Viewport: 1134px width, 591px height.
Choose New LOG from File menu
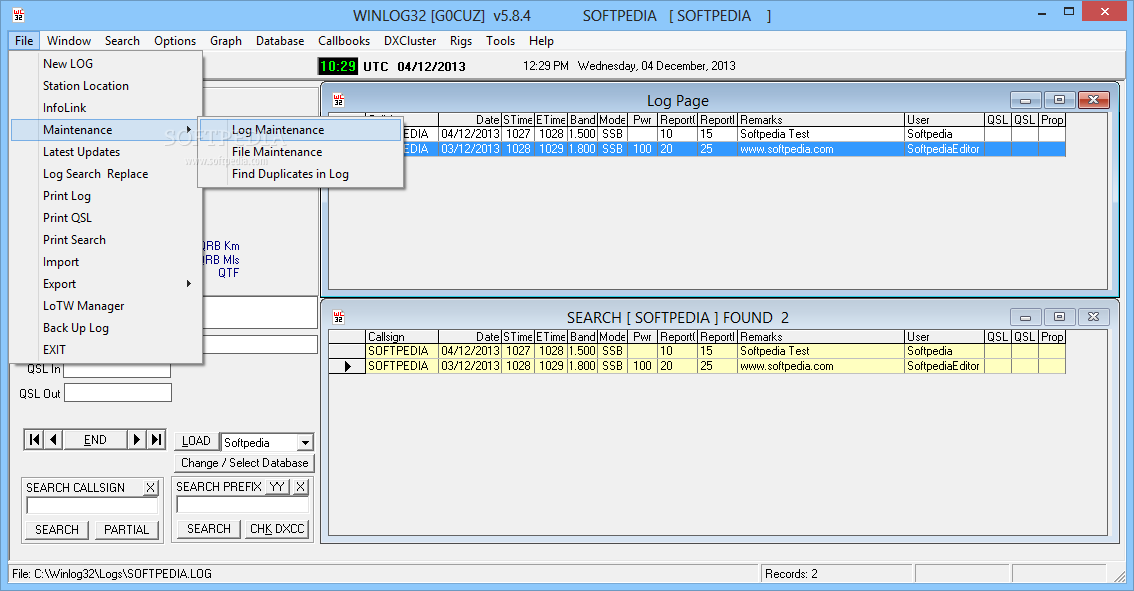(107, 64)
